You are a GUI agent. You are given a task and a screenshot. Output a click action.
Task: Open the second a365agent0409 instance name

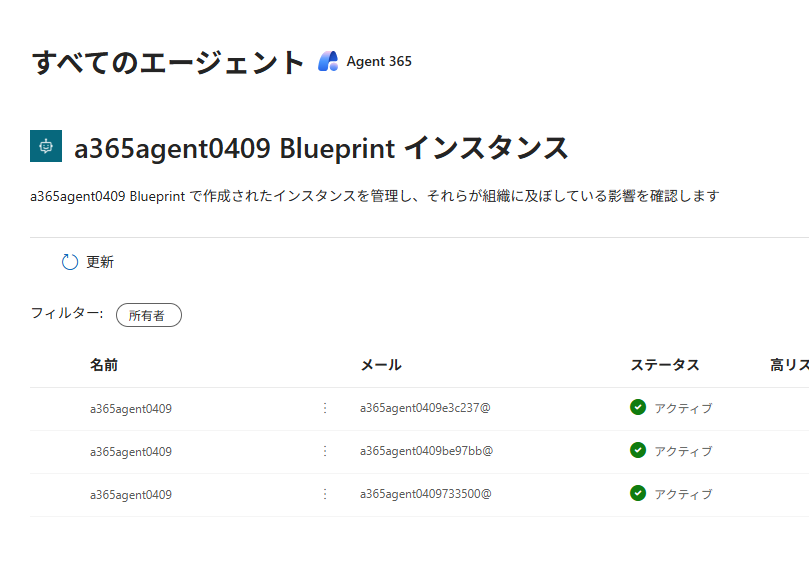(131, 451)
